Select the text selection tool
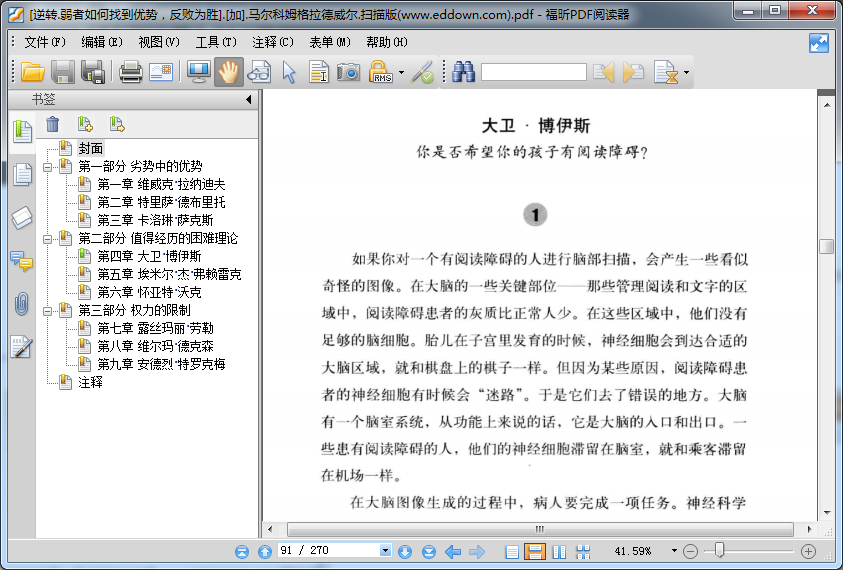843x570 pixels. click(319, 72)
